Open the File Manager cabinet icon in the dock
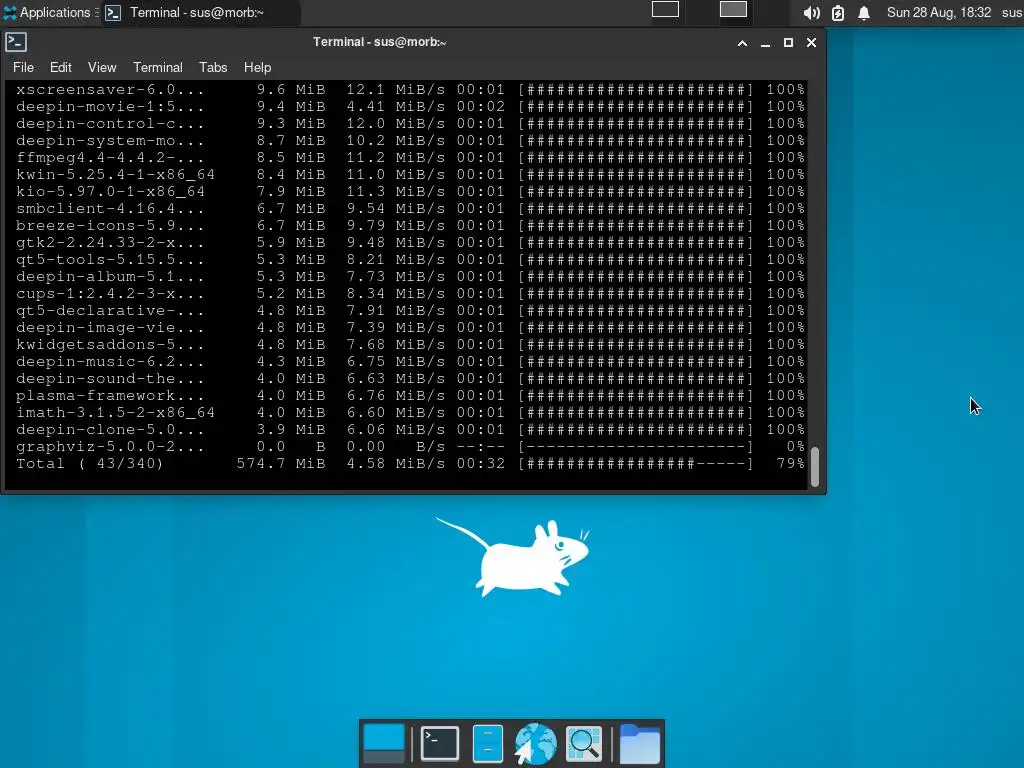Screen dimensions: 1024x768 pyautogui.click(x=487, y=743)
